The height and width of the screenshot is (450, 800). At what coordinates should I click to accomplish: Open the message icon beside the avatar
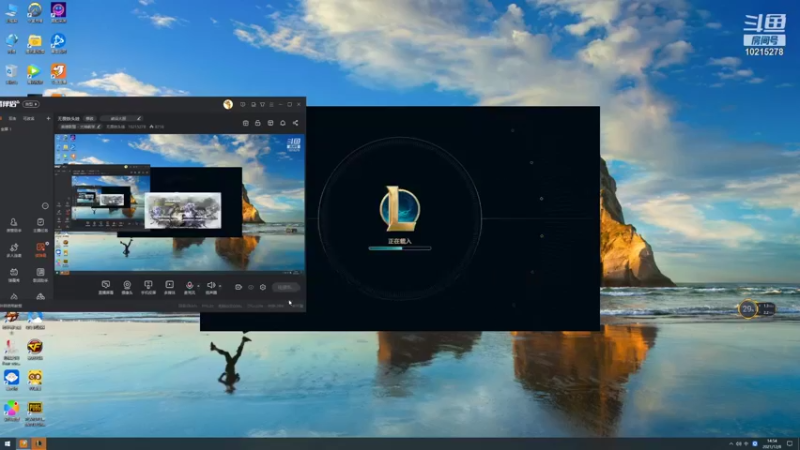pyautogui.click(x=243, y=105)
